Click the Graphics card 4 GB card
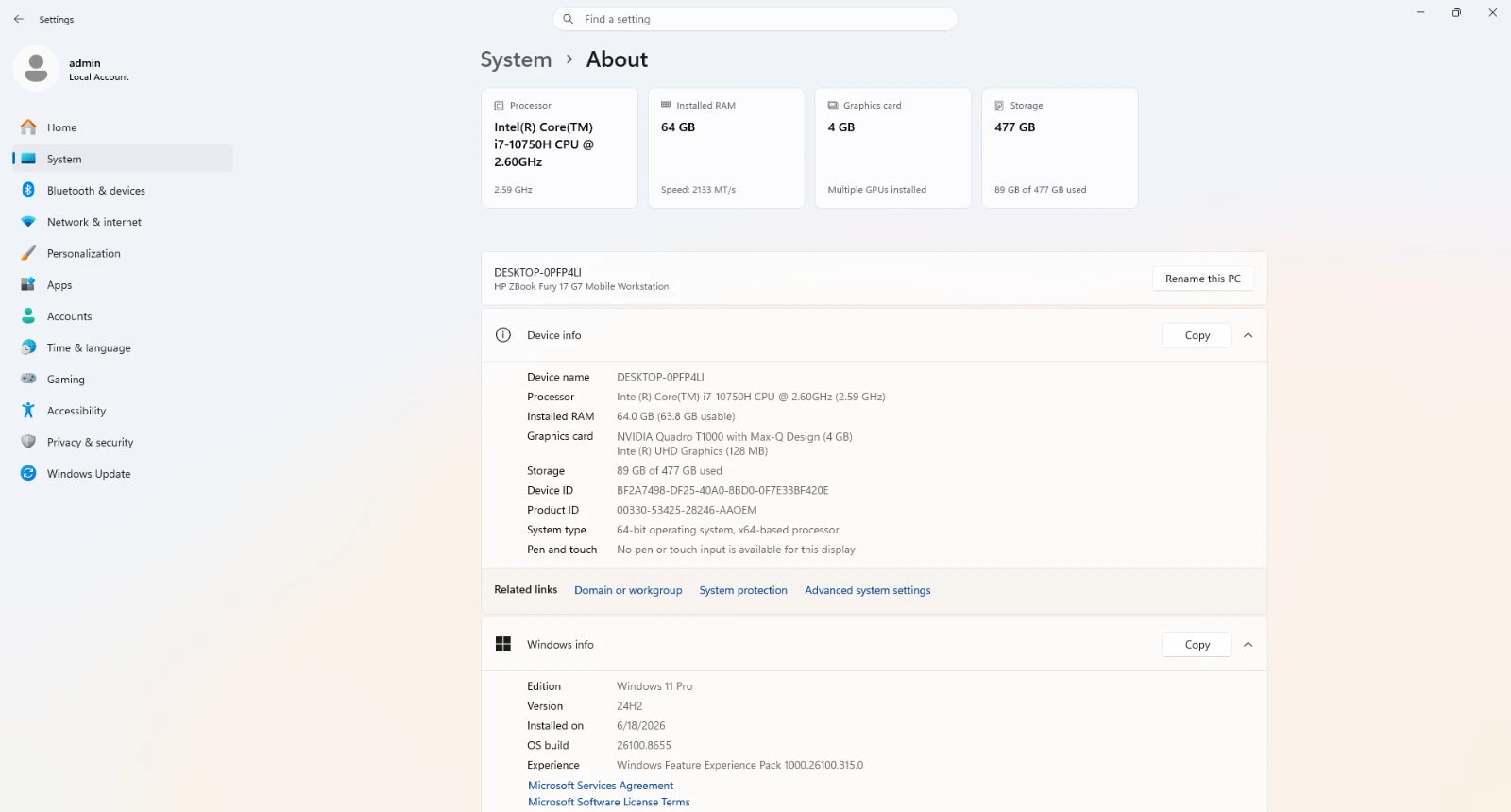This screenshot has height=812, width=1511. tap(892, 147)
